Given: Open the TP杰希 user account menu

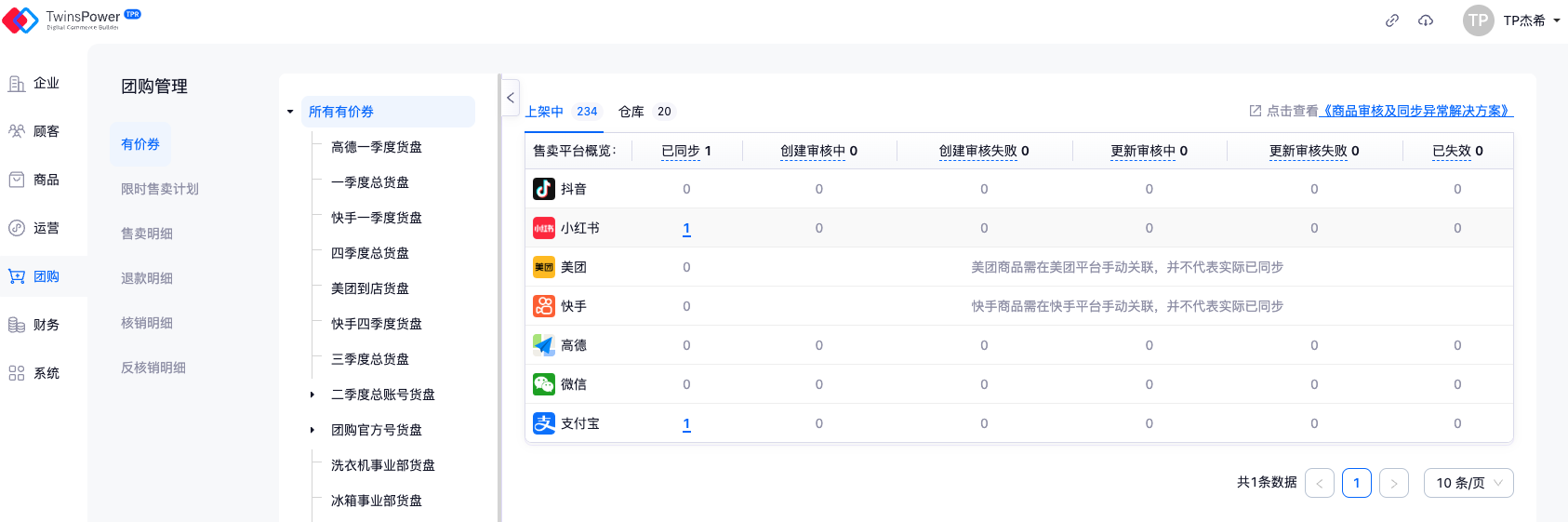Looking at the screenshot, I should click(1512, 20).
